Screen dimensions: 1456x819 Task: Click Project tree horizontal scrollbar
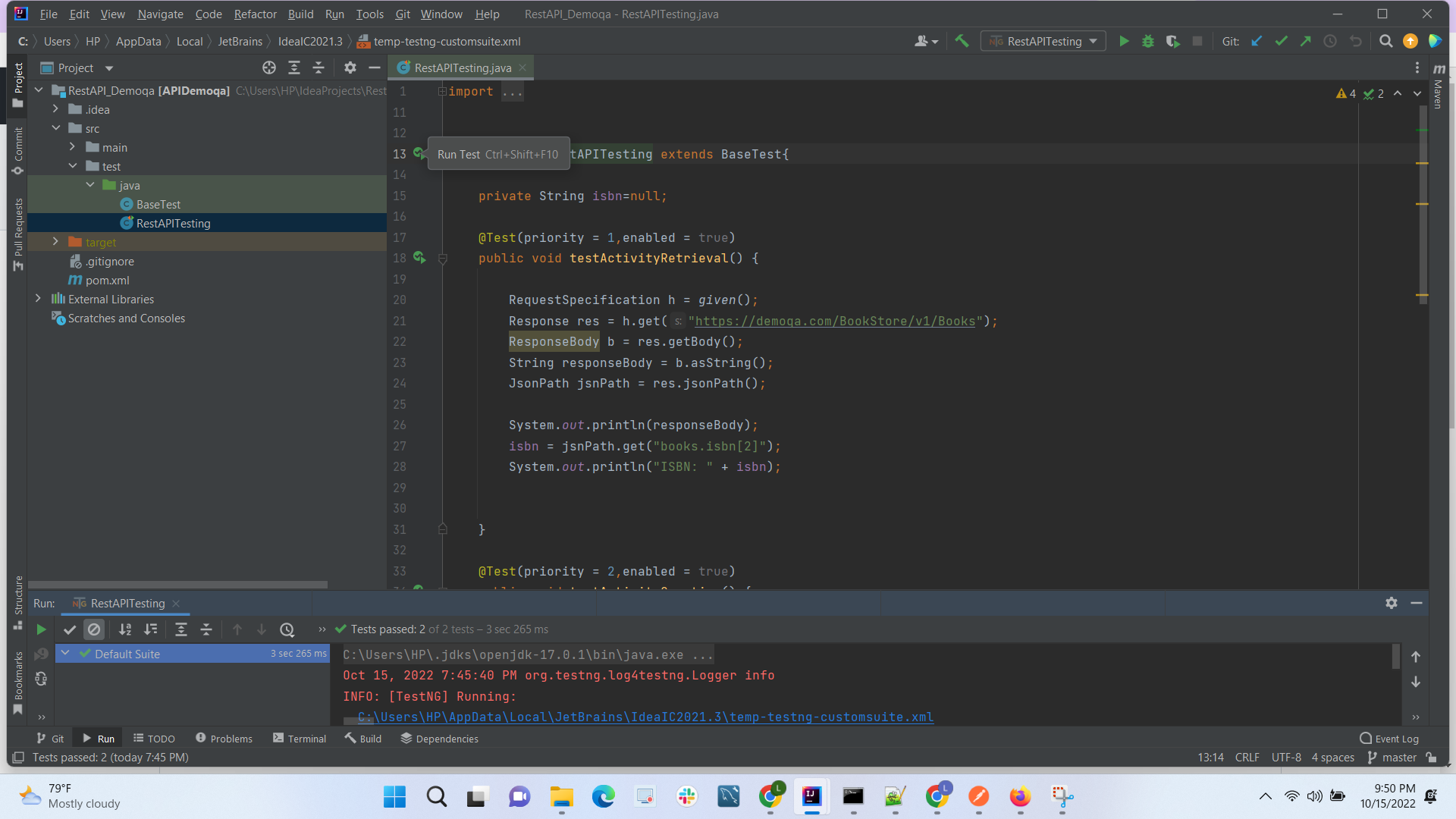177,585
